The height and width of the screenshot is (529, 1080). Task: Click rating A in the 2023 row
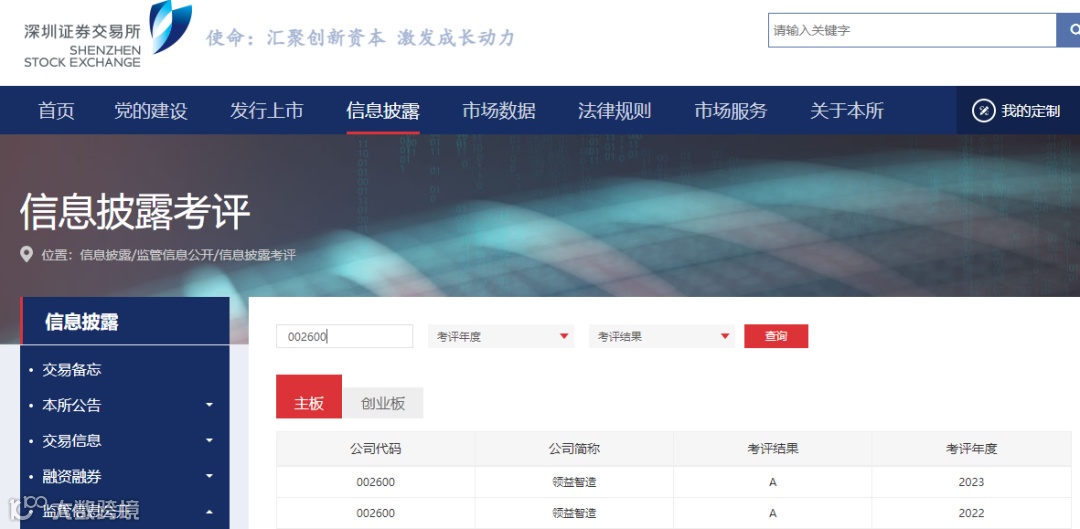point(773,482)
